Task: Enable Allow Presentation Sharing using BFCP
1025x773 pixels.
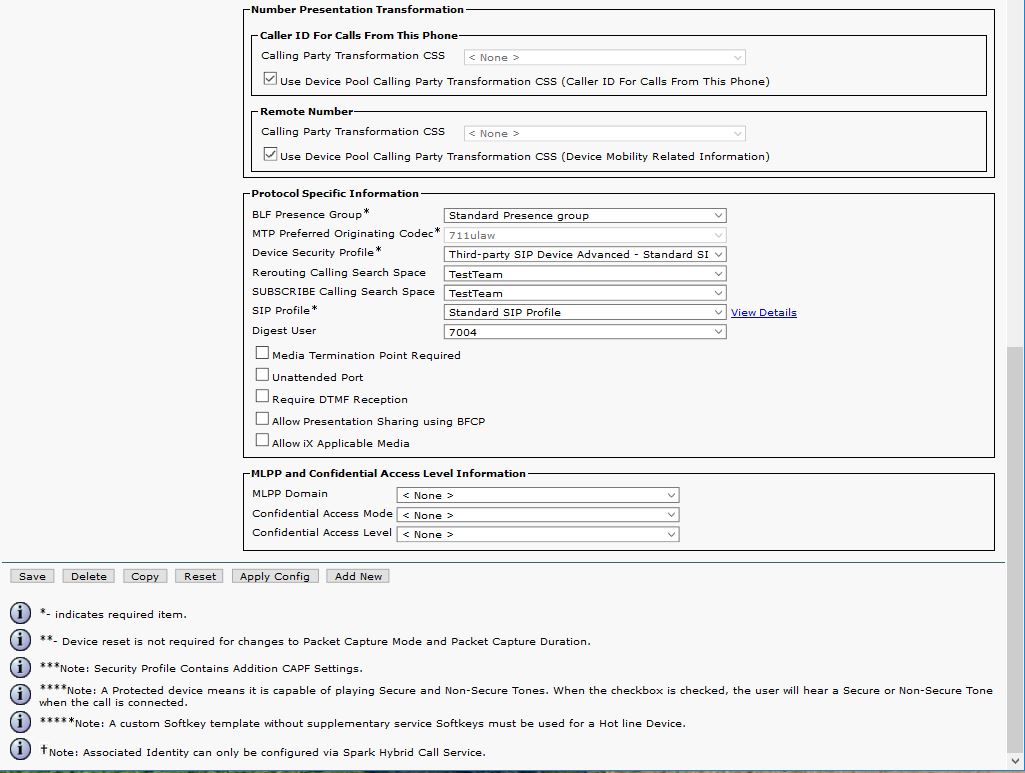Action: click(x=262, y=419)
